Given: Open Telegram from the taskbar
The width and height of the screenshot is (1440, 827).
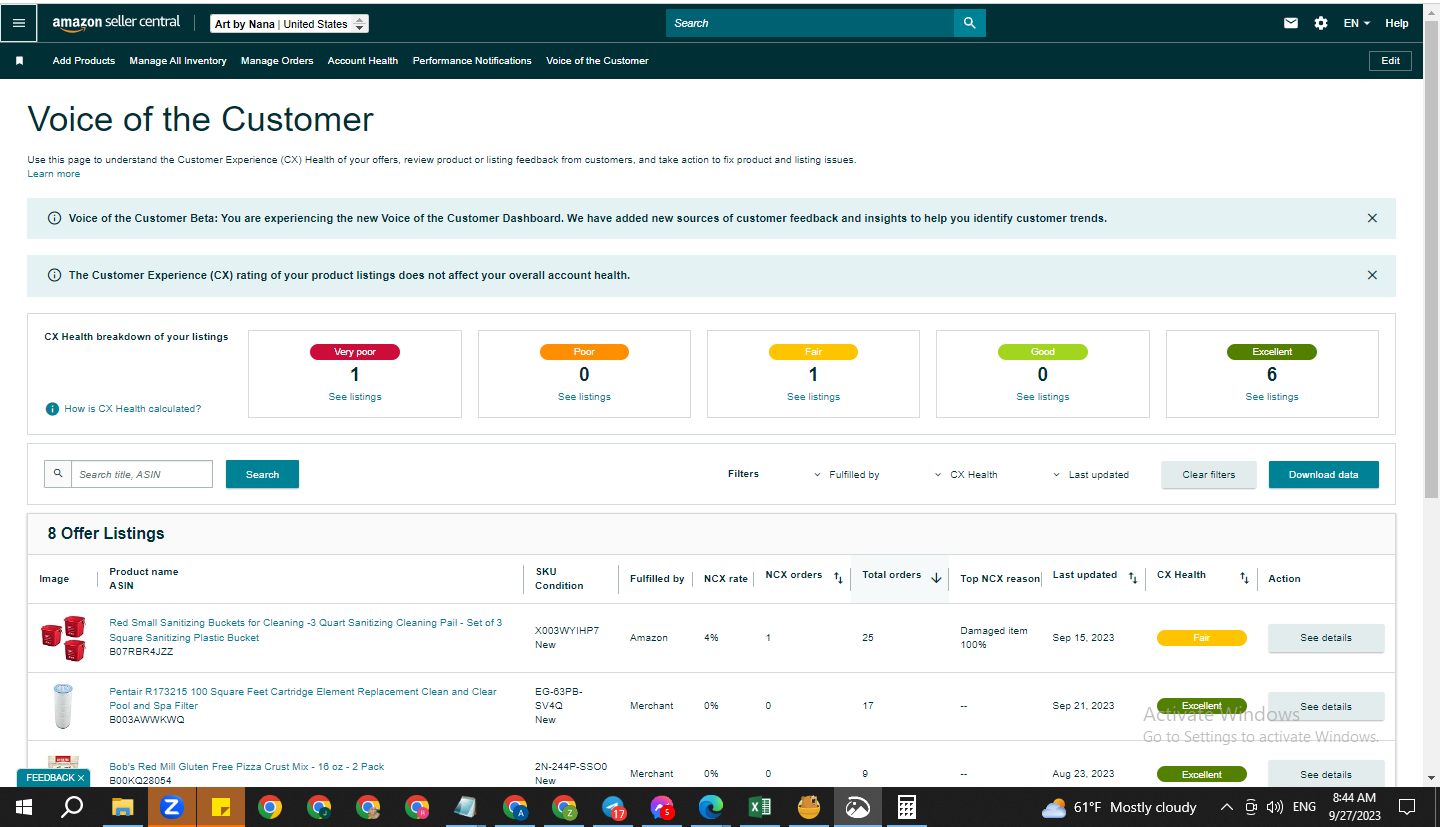Looking at the screenshot, I should click(613, 807).
